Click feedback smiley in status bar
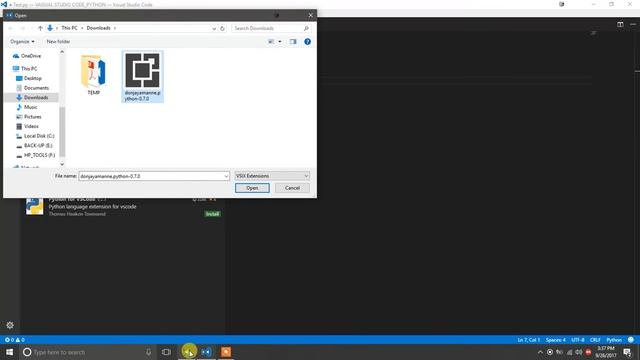Screen dimensions: 640x360 631,340
